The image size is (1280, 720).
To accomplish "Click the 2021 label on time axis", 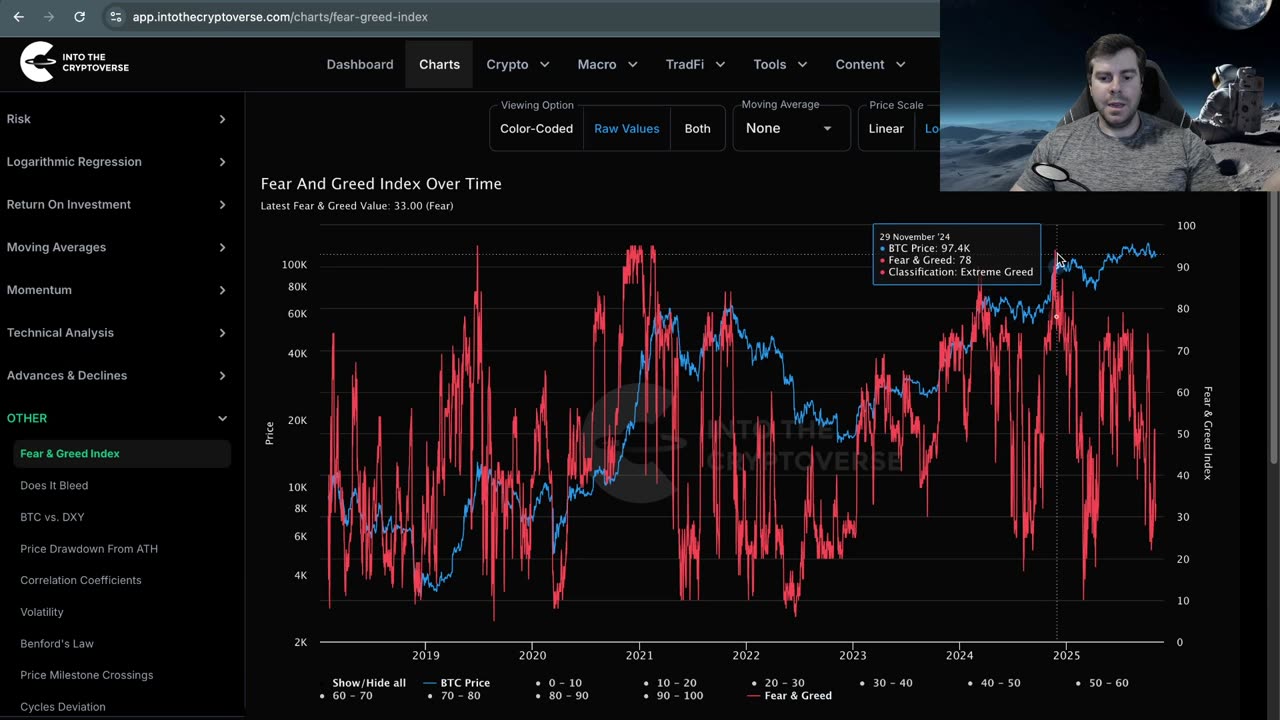I will 639,656.
